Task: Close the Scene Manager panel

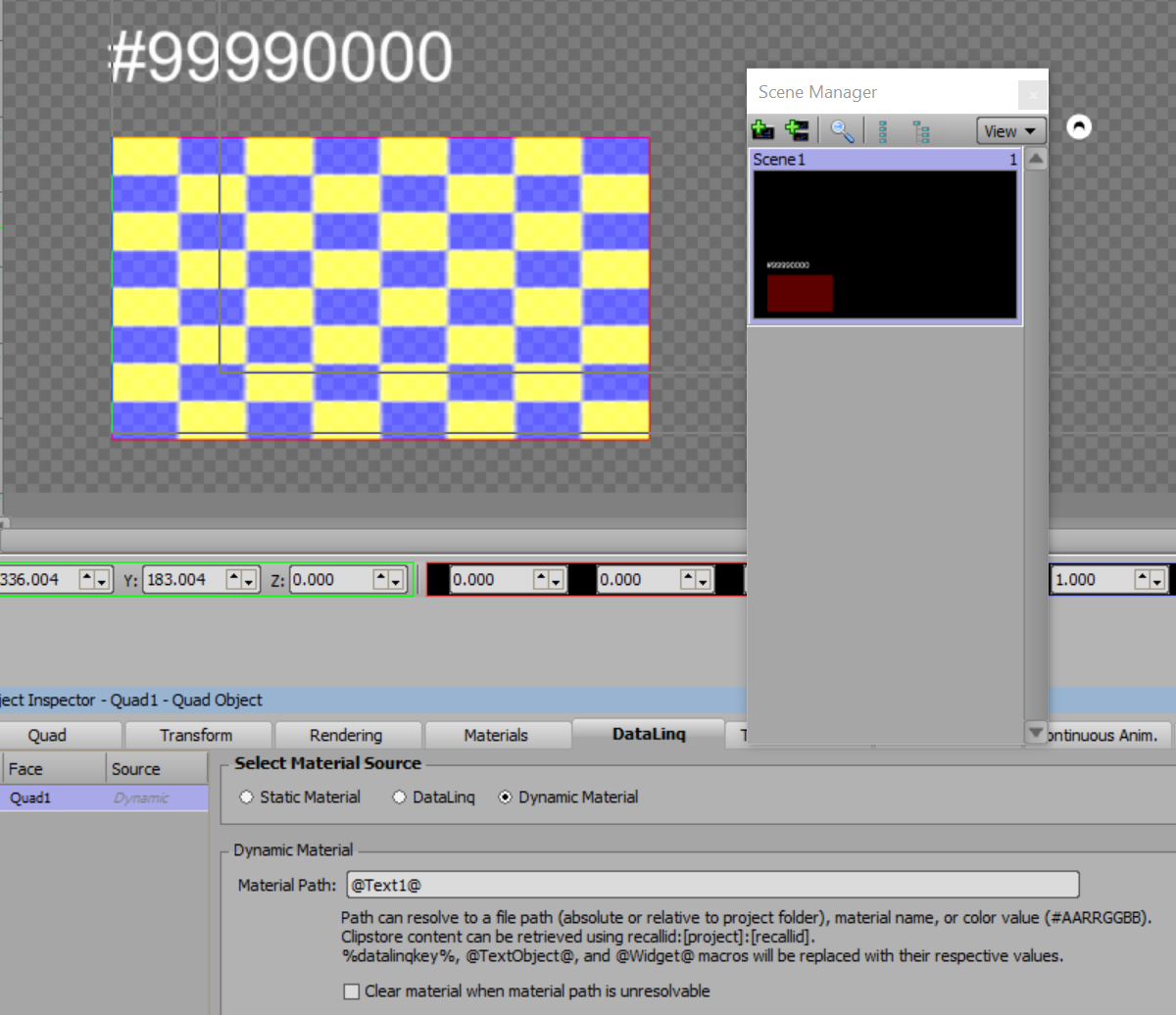Action: coord(1031,95)
